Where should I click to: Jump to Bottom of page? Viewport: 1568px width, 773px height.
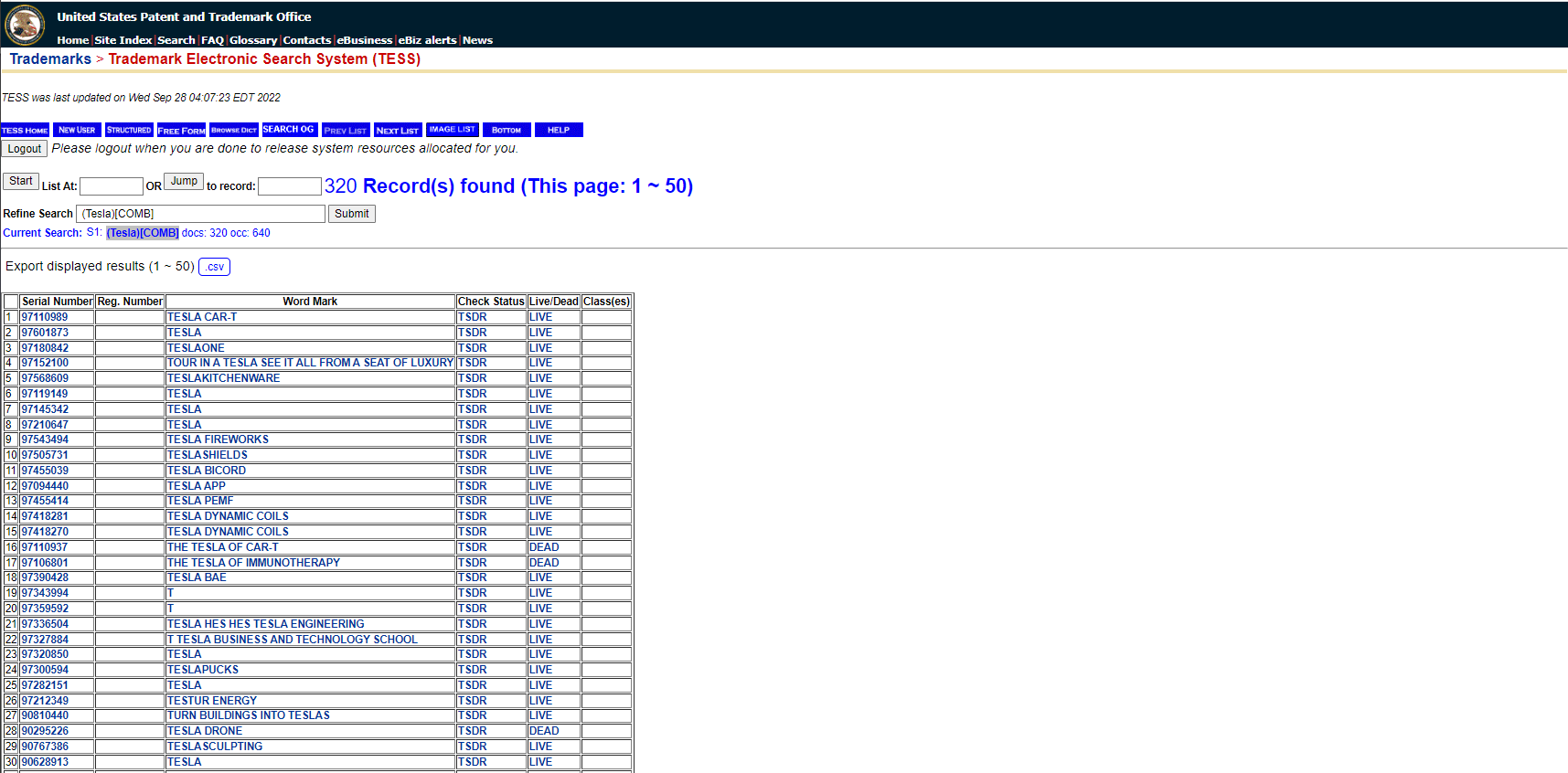(x=507, y=130)
